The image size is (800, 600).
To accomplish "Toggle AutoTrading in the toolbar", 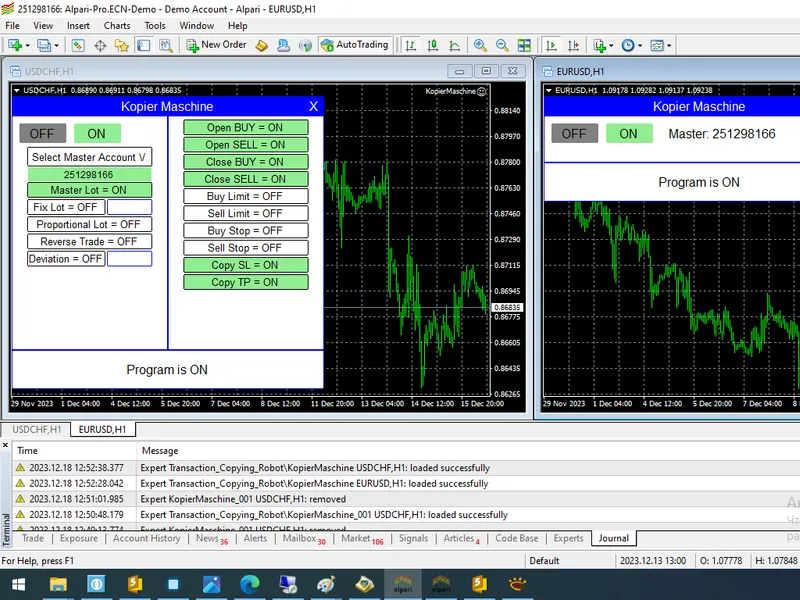I will (355, 45).
